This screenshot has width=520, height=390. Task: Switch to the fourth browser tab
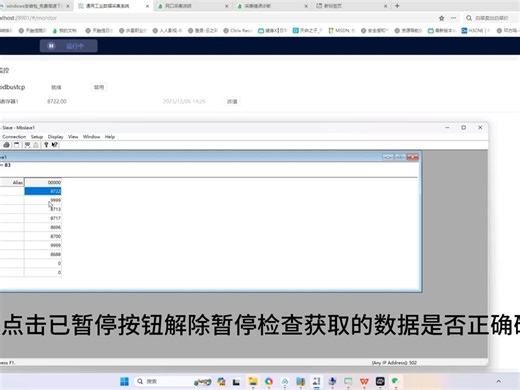click(x=271, y=6)
